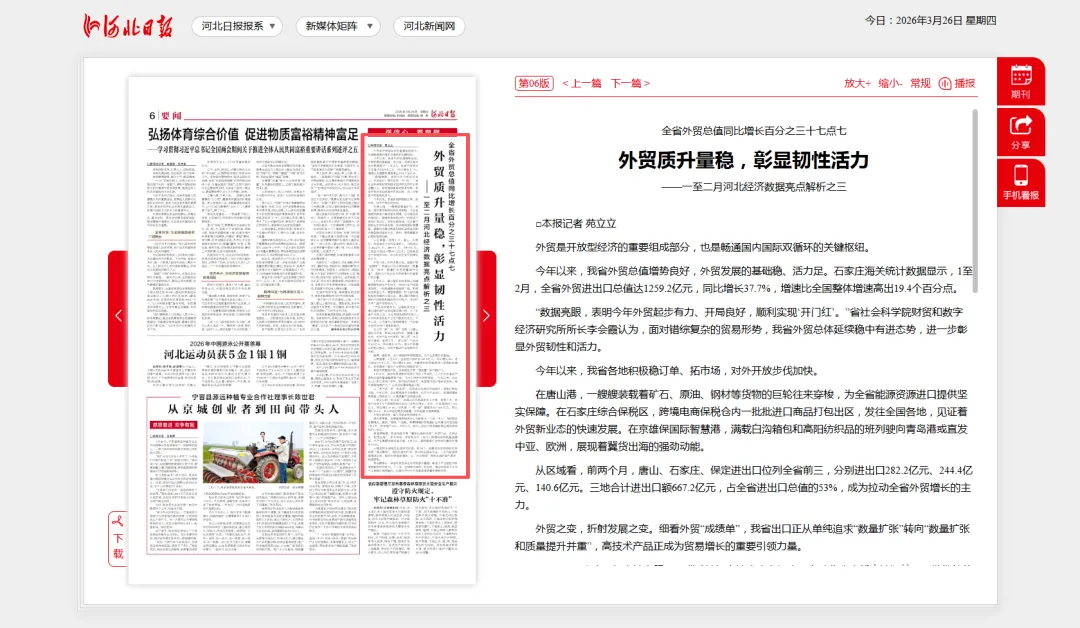Screen dimensions: 1080x628
Task: Open 河北运动员获5金1银1铜 article on page
Action: click(x=225, y=354)
